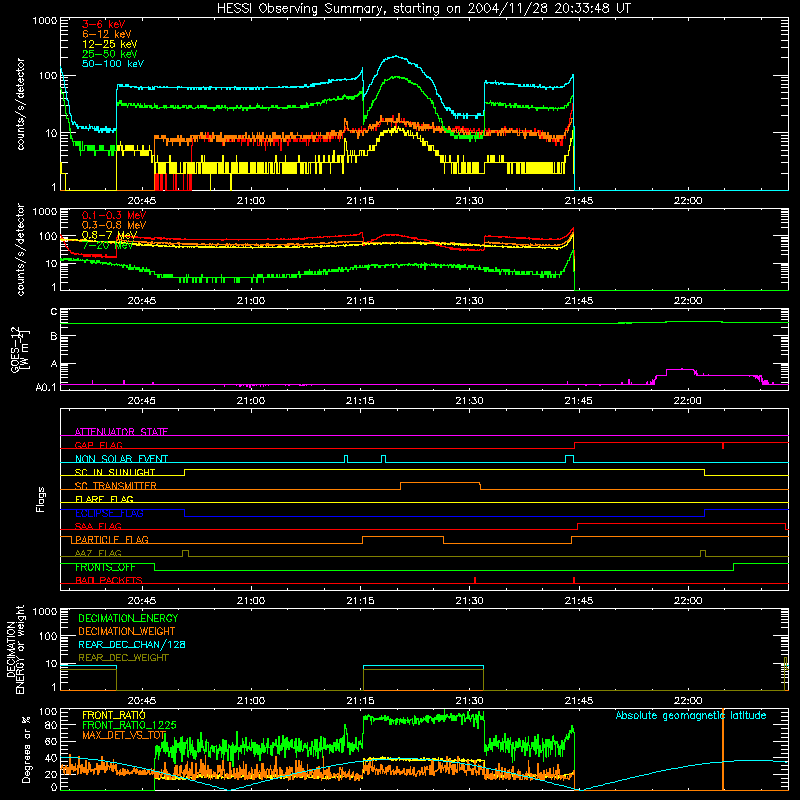This screenshot has height=800, width=800.
Task: Click the 7-20 MeV legend label
Action: click(x=108, y=245)
